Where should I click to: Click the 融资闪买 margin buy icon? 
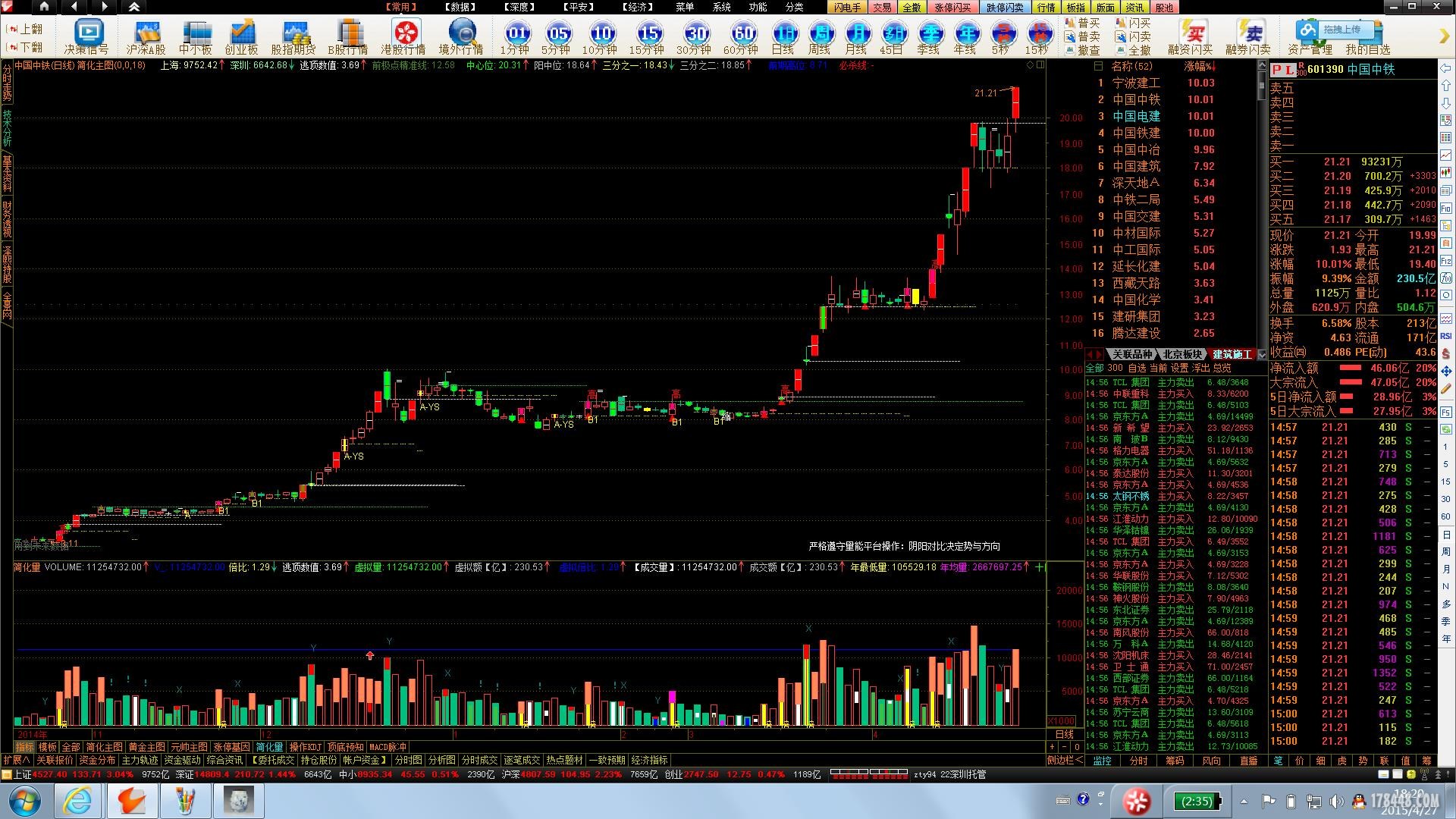pos(1191,37)
